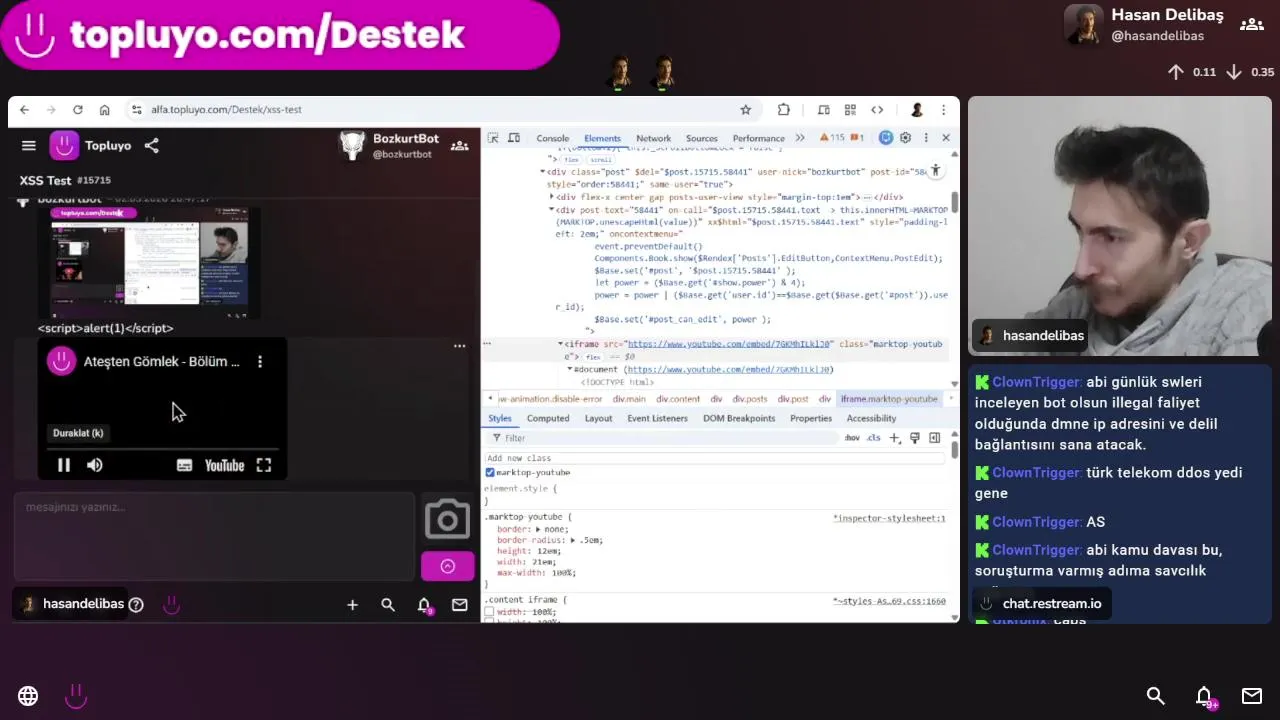Focus the Add new class field

(715, 458)
